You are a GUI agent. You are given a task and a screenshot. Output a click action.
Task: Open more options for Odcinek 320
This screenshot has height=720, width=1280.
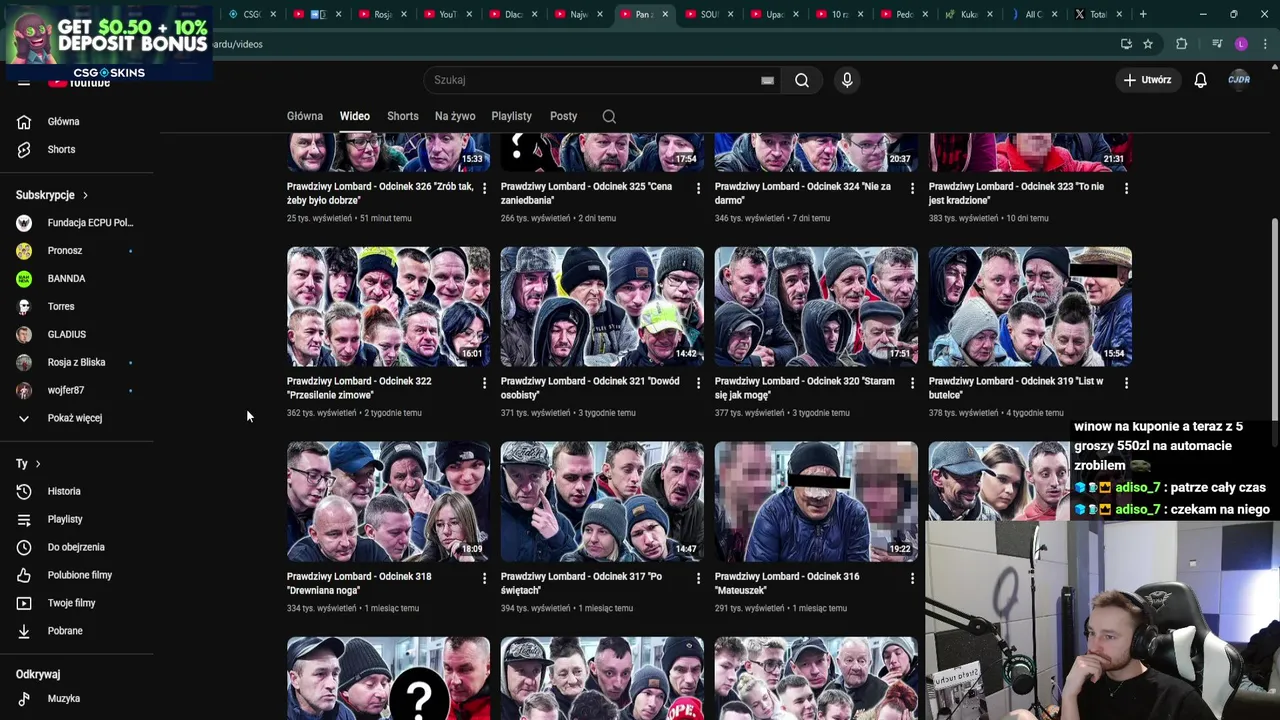click(912, 383)
